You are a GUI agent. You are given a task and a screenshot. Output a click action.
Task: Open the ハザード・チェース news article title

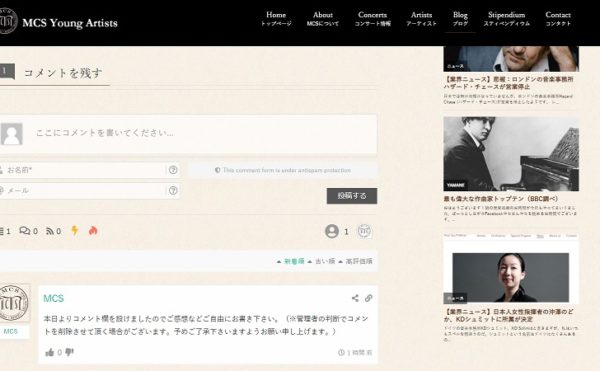[508, 83]
